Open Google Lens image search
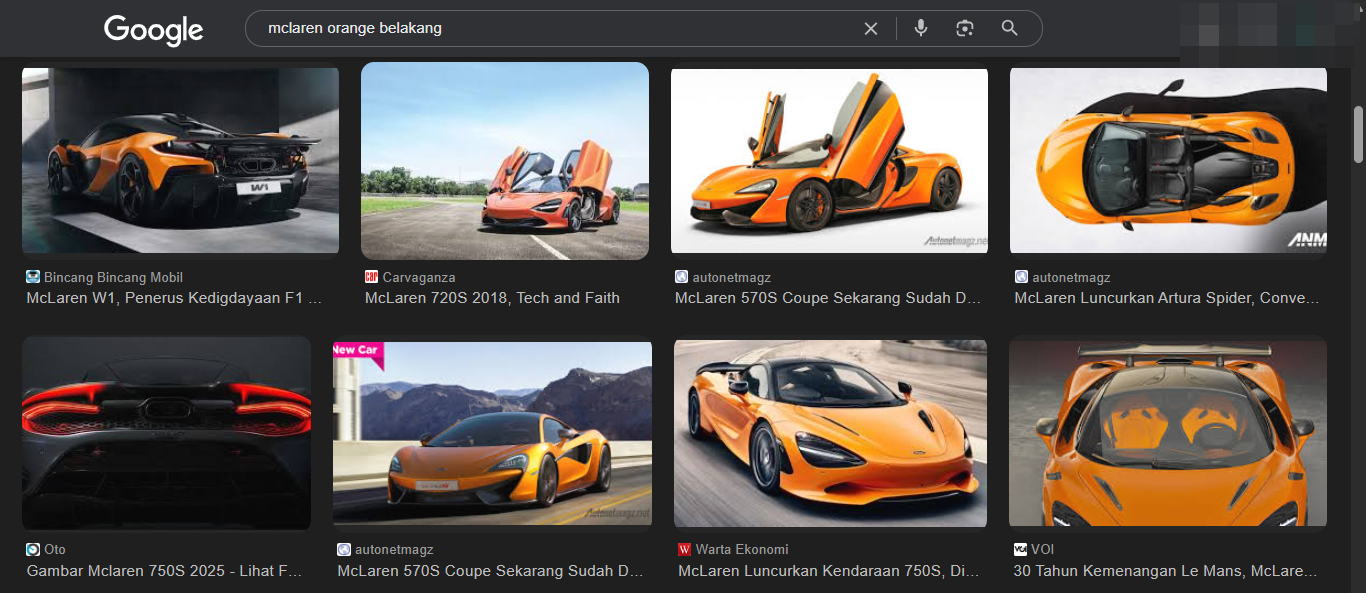The height and width of the screenshot is (593, 1366). click(x=964, y=29)
